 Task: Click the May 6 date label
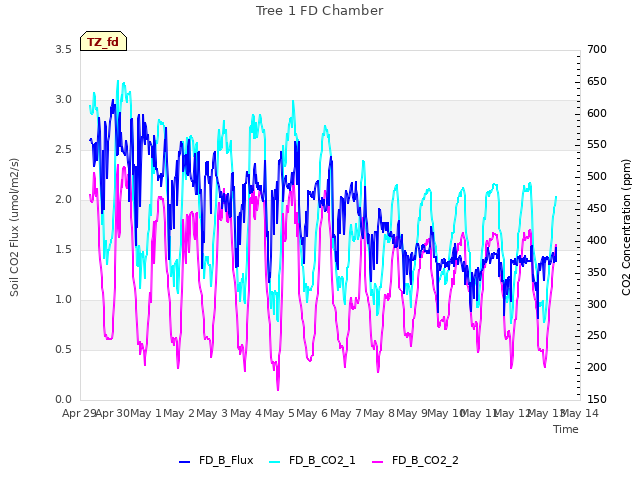[312, 413]
